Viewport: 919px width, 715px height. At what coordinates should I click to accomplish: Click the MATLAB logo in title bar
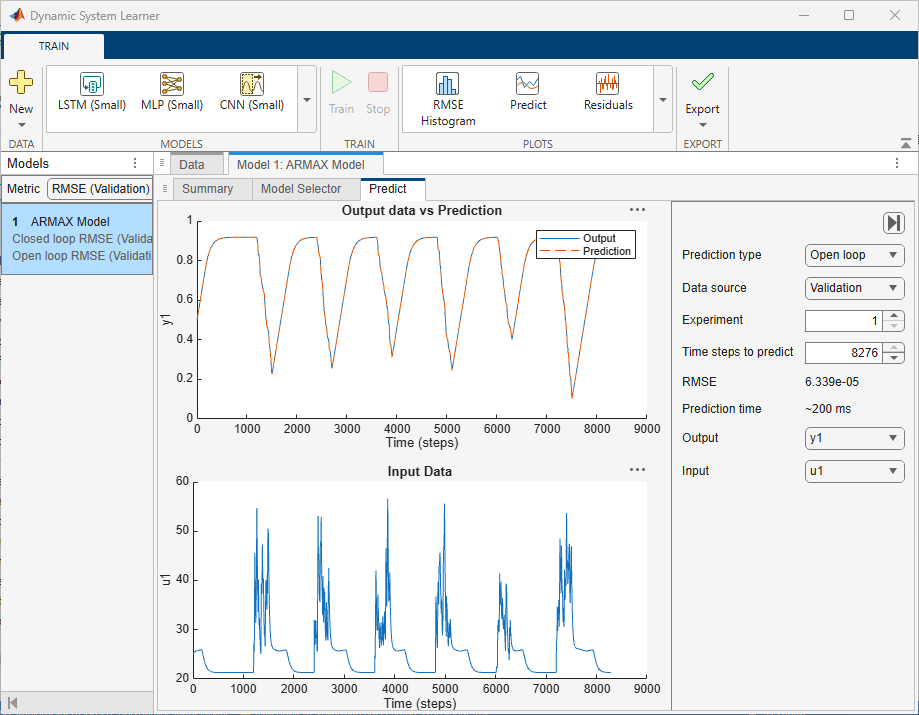16,15
